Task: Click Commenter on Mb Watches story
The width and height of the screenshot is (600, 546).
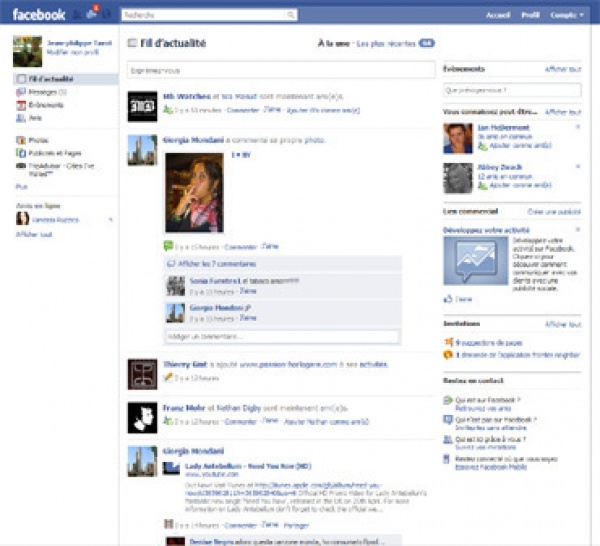Action: 243,110
